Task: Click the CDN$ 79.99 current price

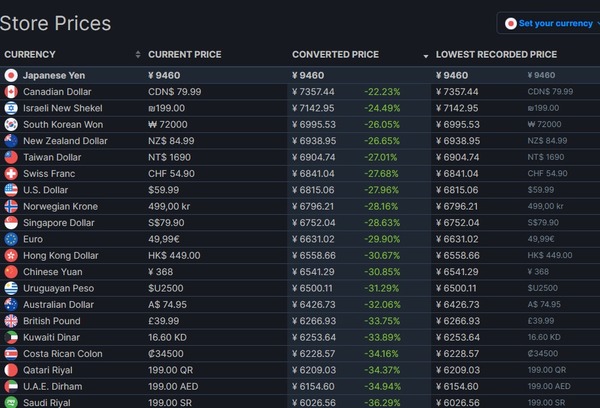Action: coord(174,92)
